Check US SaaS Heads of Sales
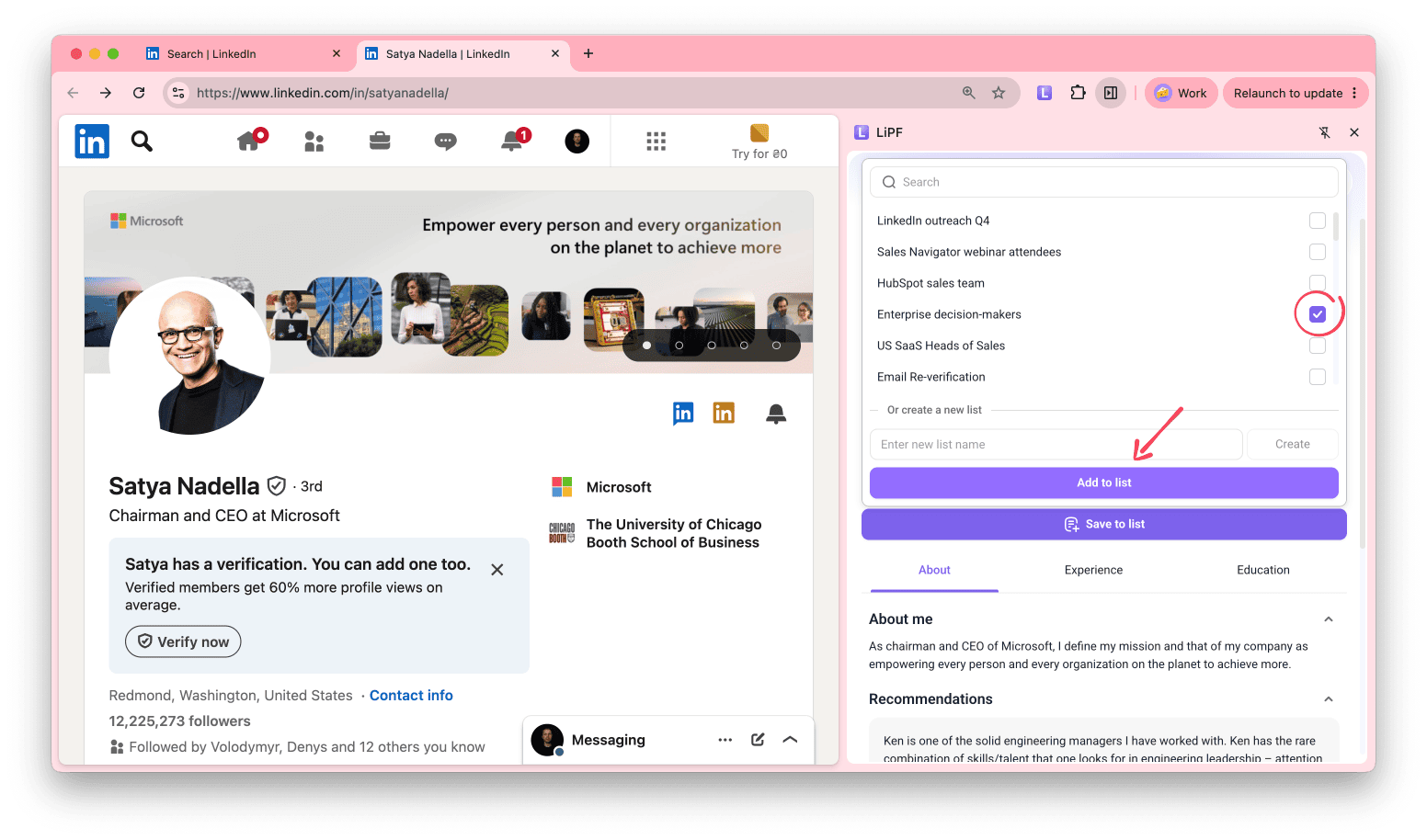Viewport: 1427px width, 840px height. [x=1318, y=346]
